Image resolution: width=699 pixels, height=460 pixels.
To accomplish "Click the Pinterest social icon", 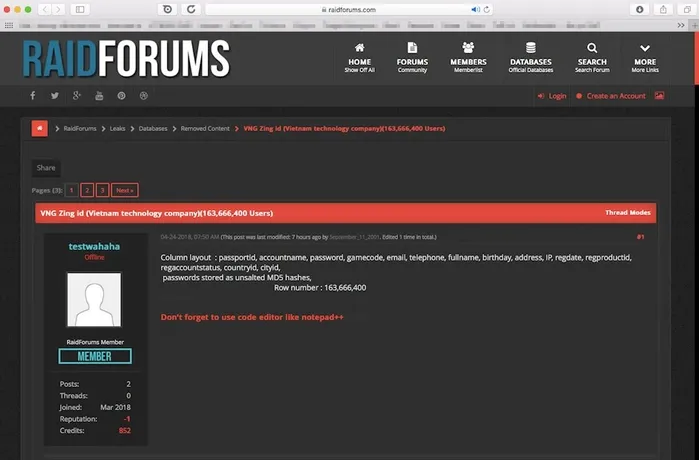I will [x=121, y=96].
